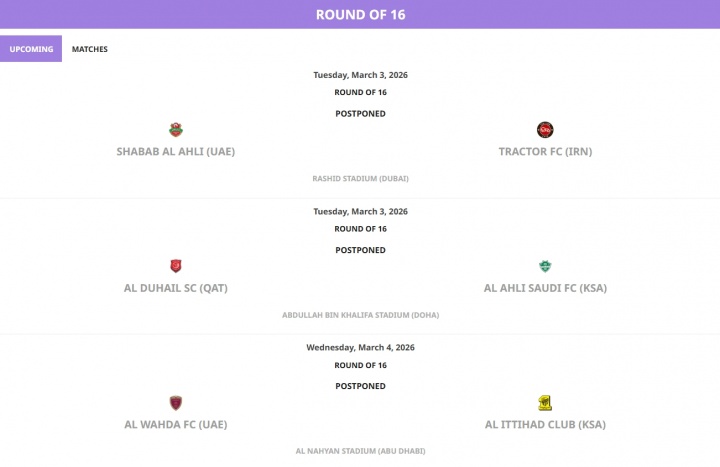720x467 pixels.
Task: Open the Matches tab
Action: coord(90,49)
